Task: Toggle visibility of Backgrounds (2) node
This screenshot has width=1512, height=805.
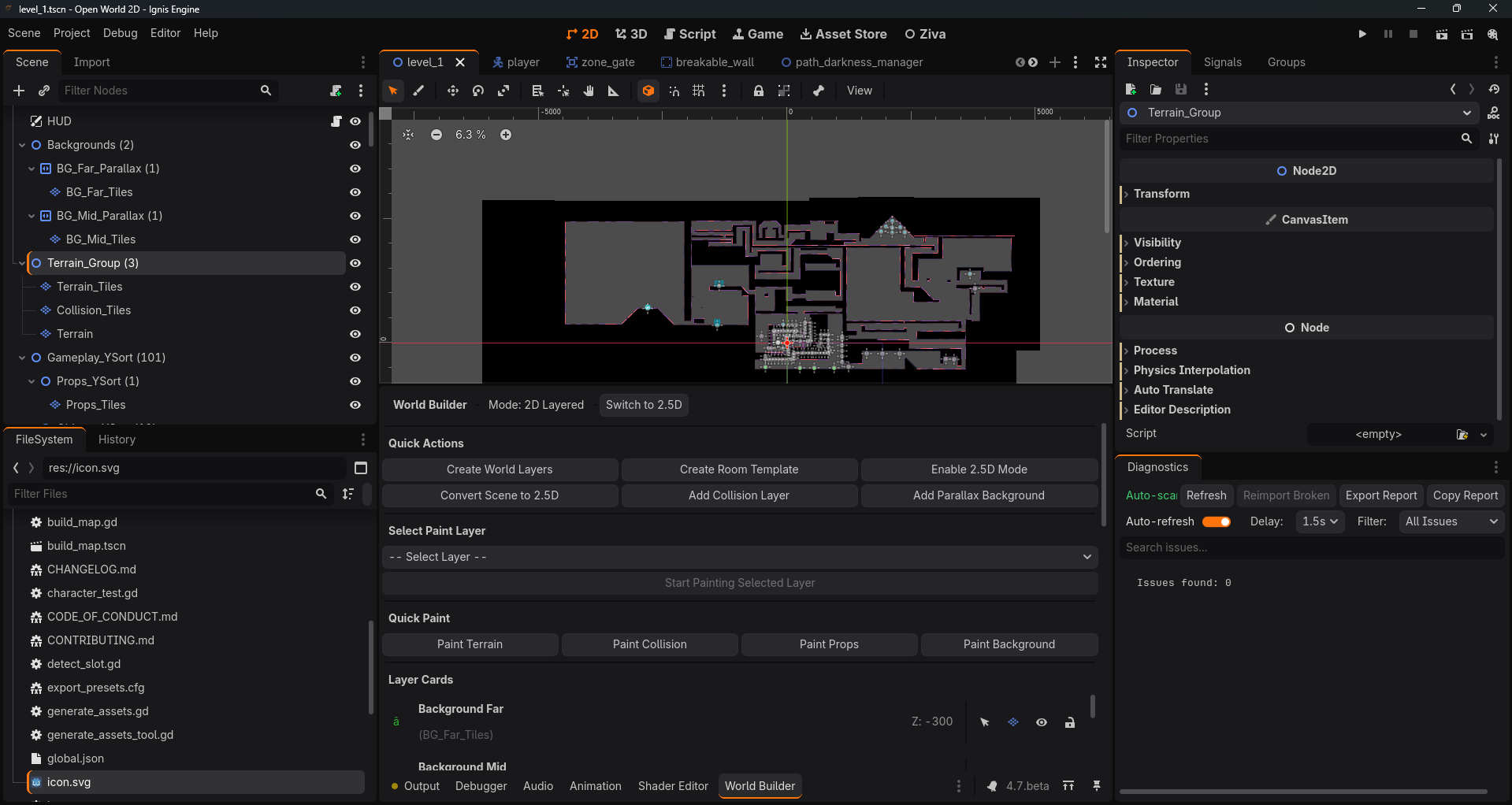Action: (x=355, y=145)
